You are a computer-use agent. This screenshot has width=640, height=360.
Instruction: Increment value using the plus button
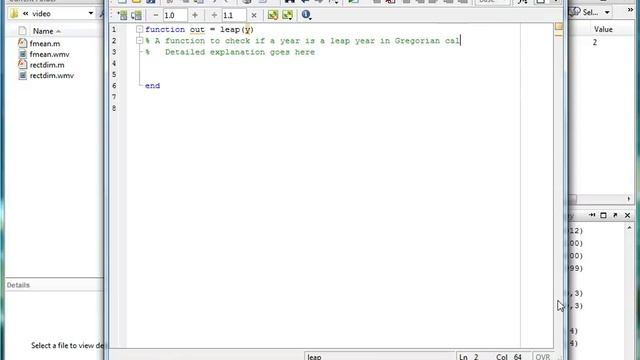point(195,16)
